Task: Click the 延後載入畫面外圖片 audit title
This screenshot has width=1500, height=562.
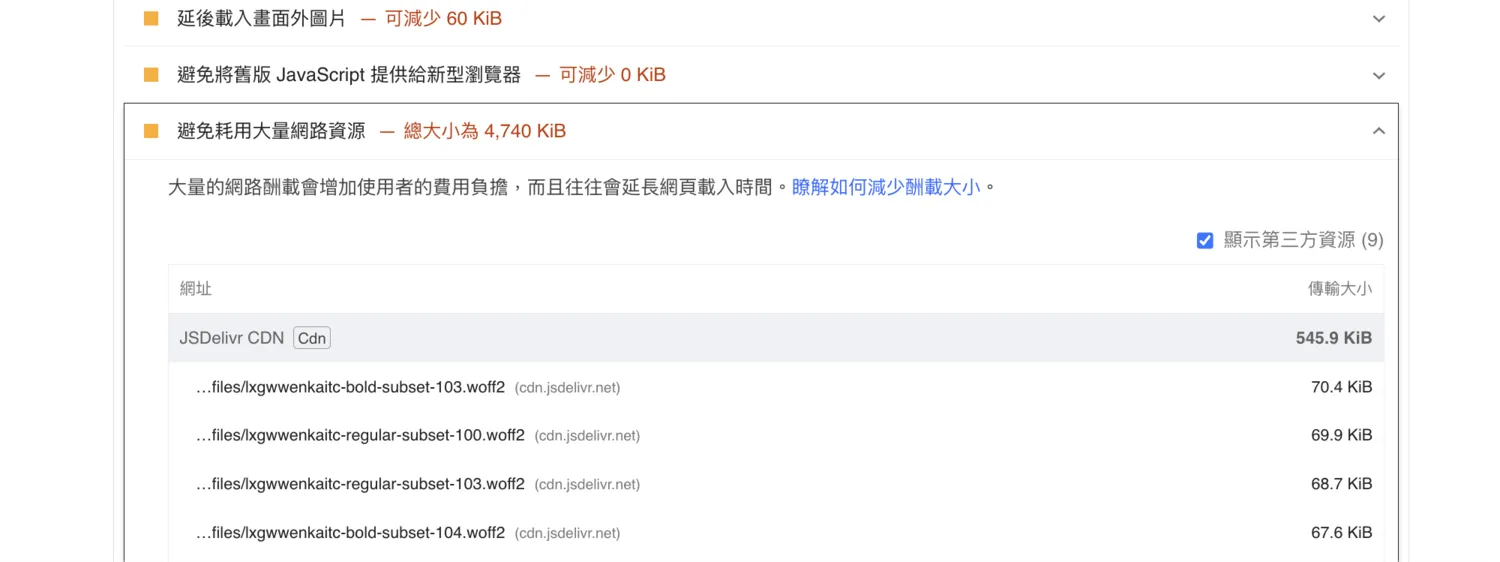Action: click(x=261, y=18)
